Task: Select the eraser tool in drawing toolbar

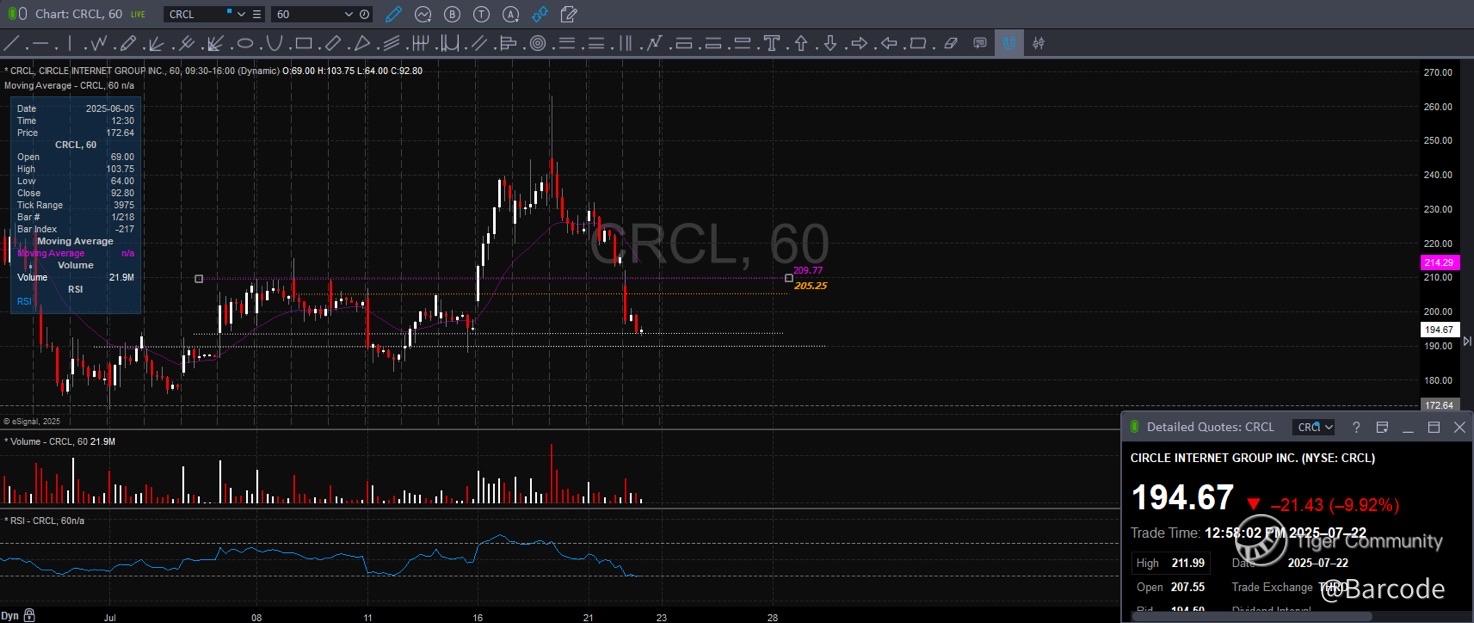Action: click(950, 43)
